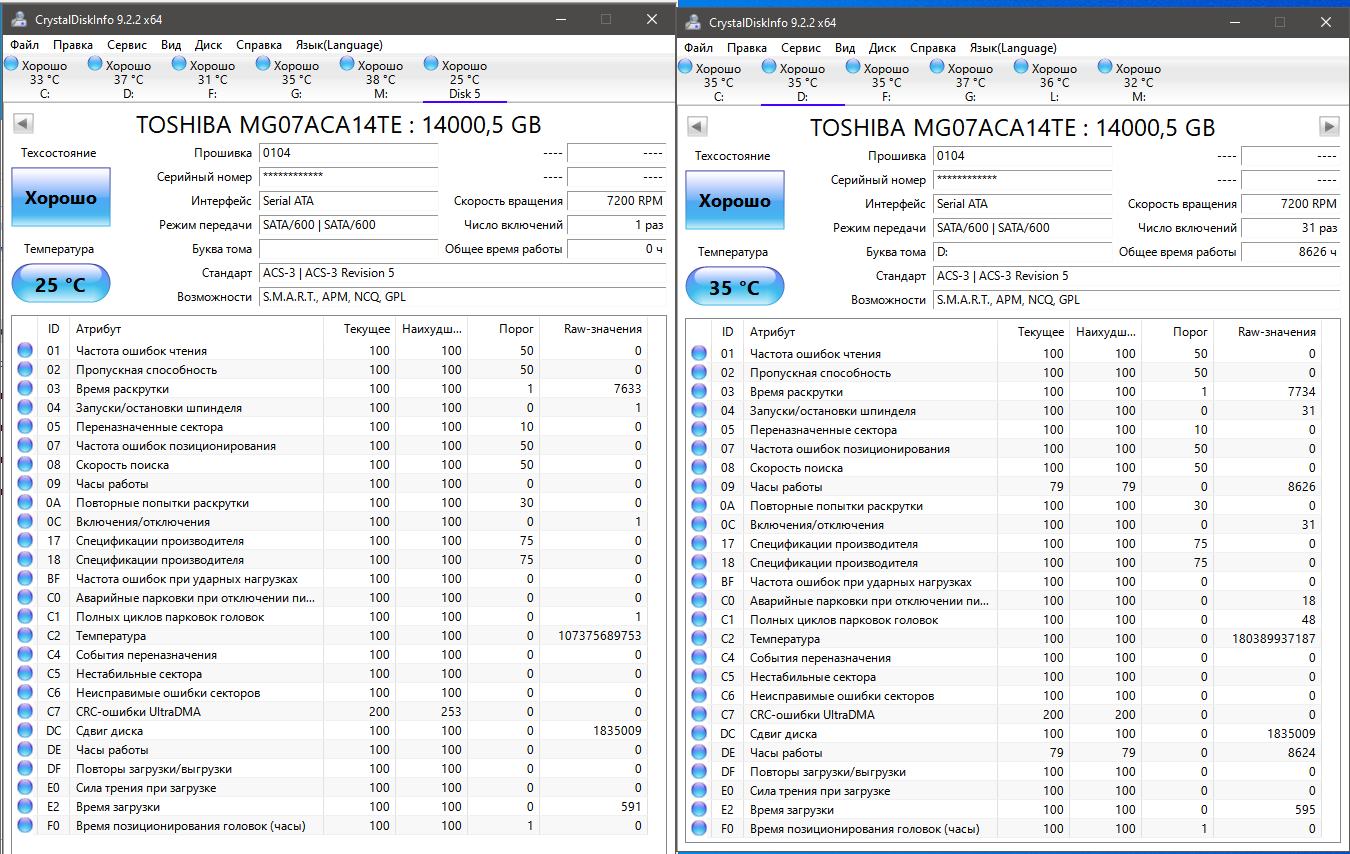Image resolution: width=1350 pixels, height=854 pixels.
Task: Open the Правка menu in right window
Action: 747,48
